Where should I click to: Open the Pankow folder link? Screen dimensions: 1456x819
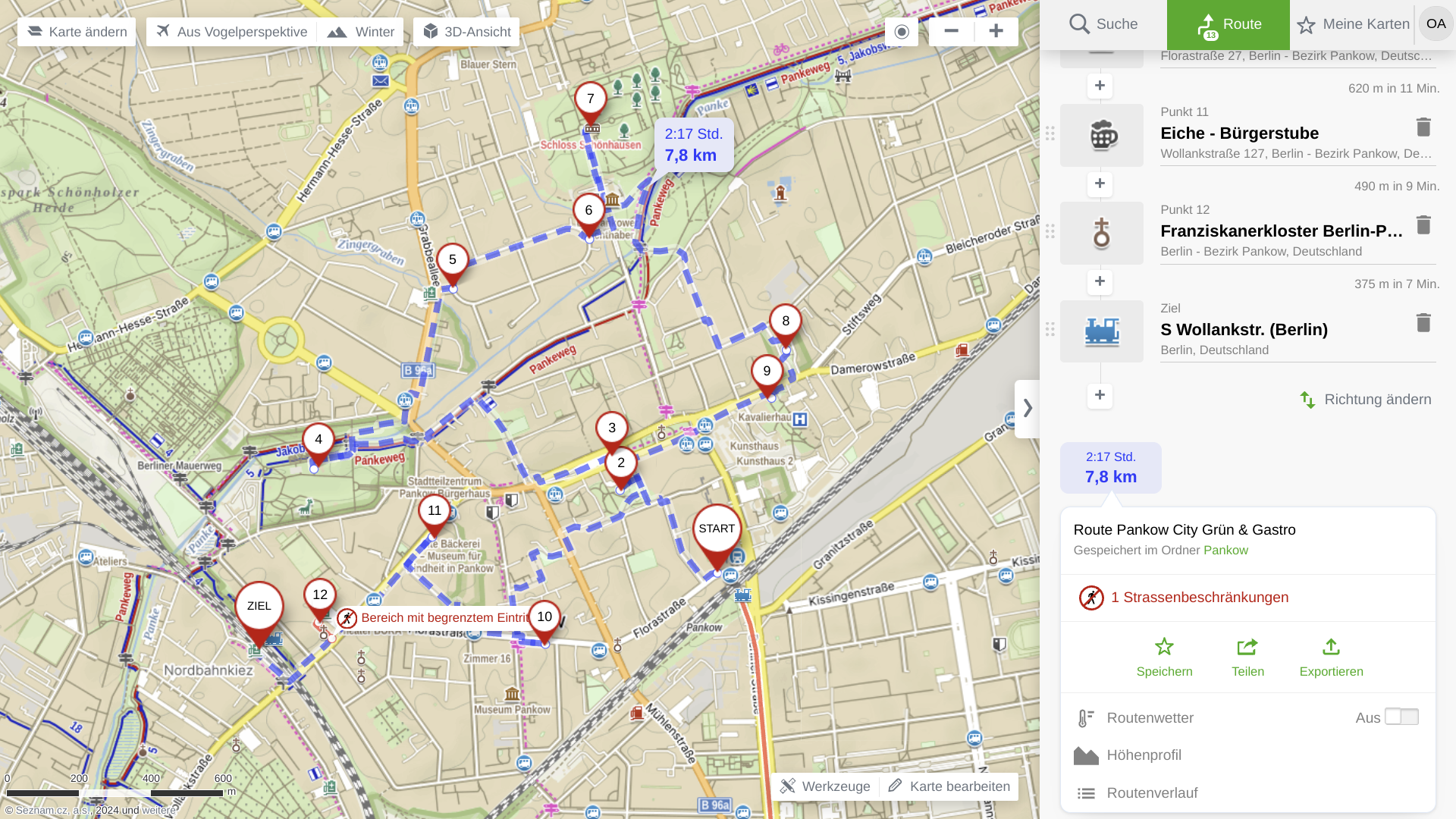coord(1225,551)
